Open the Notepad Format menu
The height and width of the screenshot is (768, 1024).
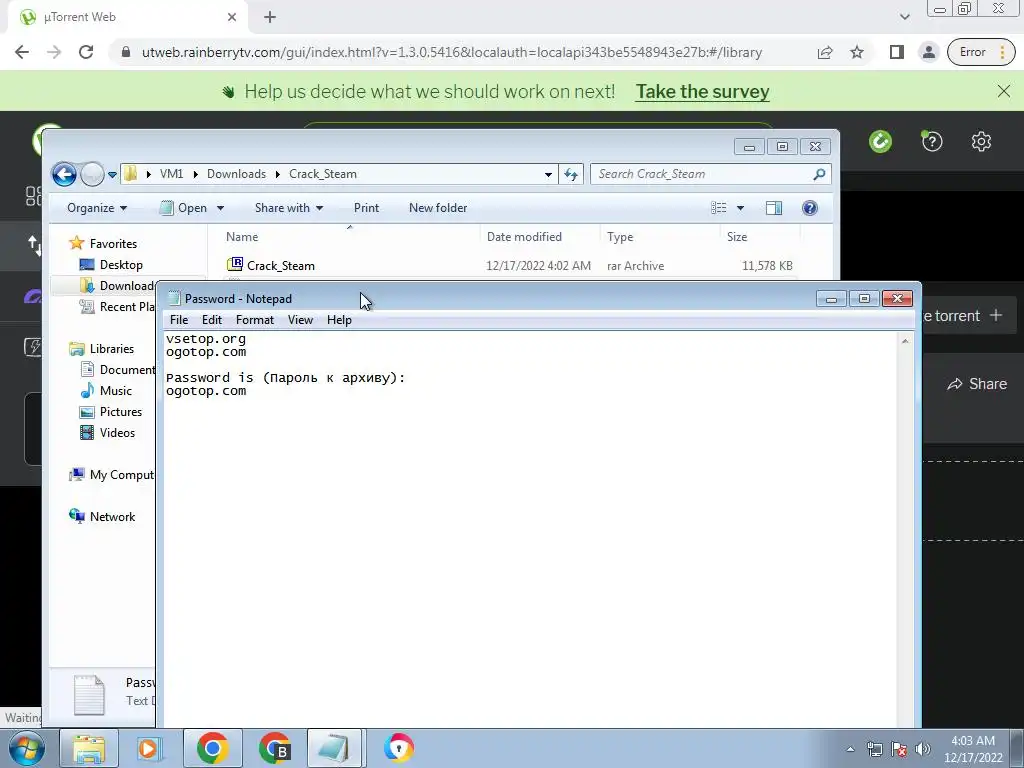pos(255,319)
